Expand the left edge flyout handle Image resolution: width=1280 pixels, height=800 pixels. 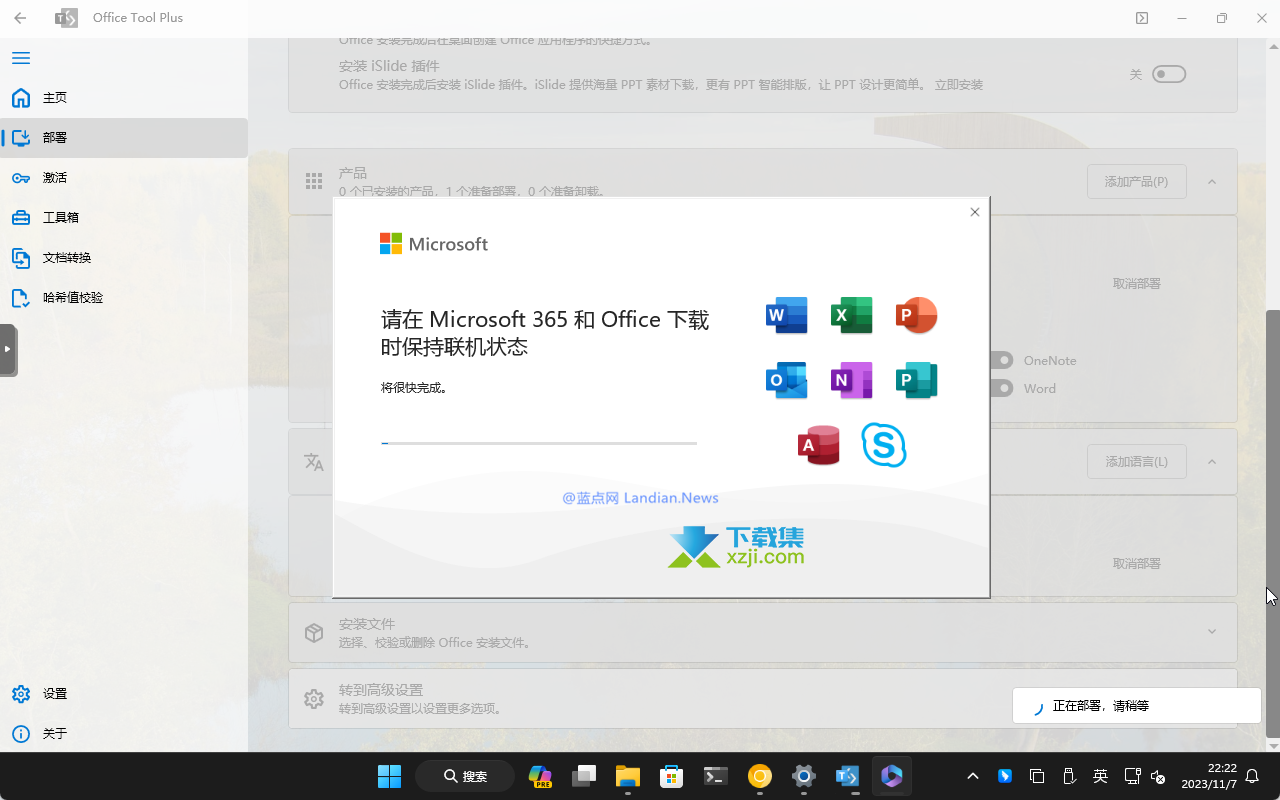point(8,349)
